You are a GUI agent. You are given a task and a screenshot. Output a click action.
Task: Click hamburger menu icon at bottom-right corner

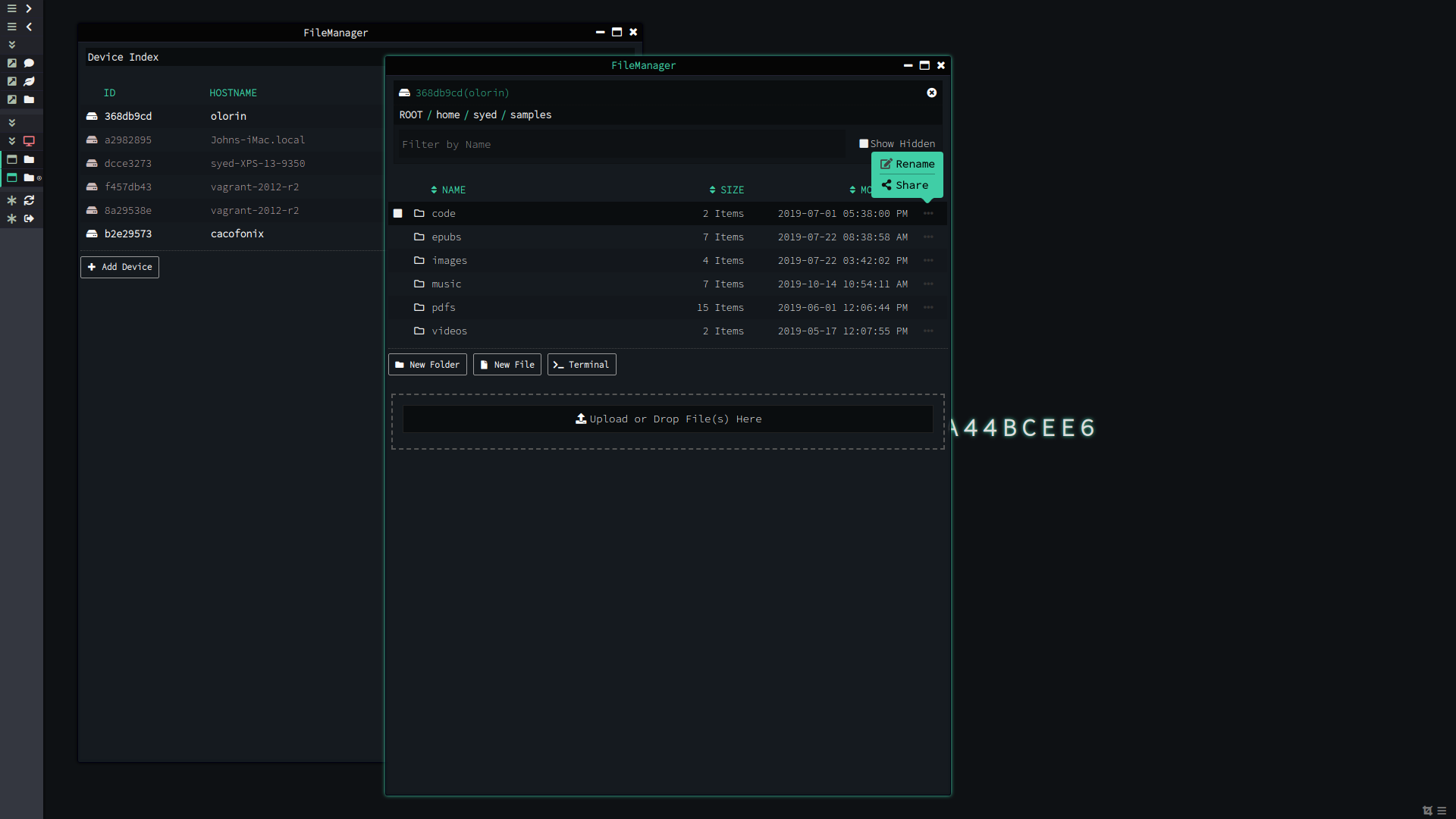pyautogui.click(x=1442, y=811)
